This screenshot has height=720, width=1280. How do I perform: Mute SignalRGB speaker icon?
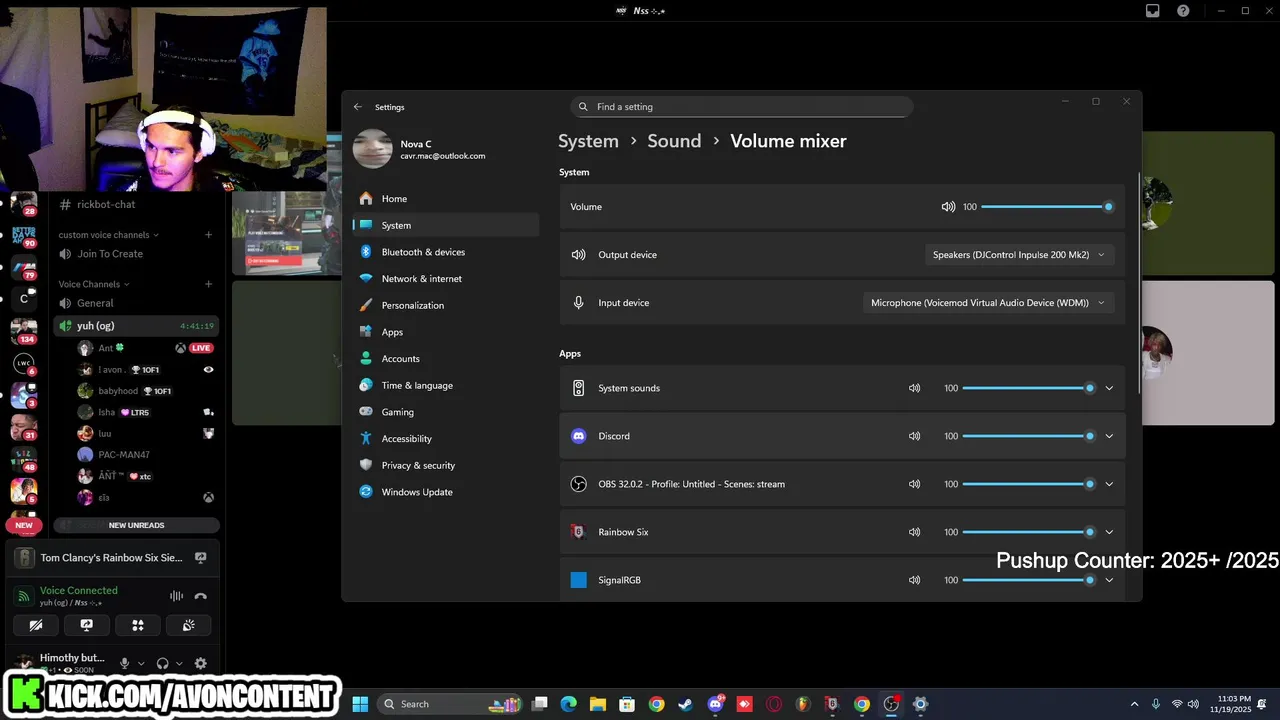(914, 580)
